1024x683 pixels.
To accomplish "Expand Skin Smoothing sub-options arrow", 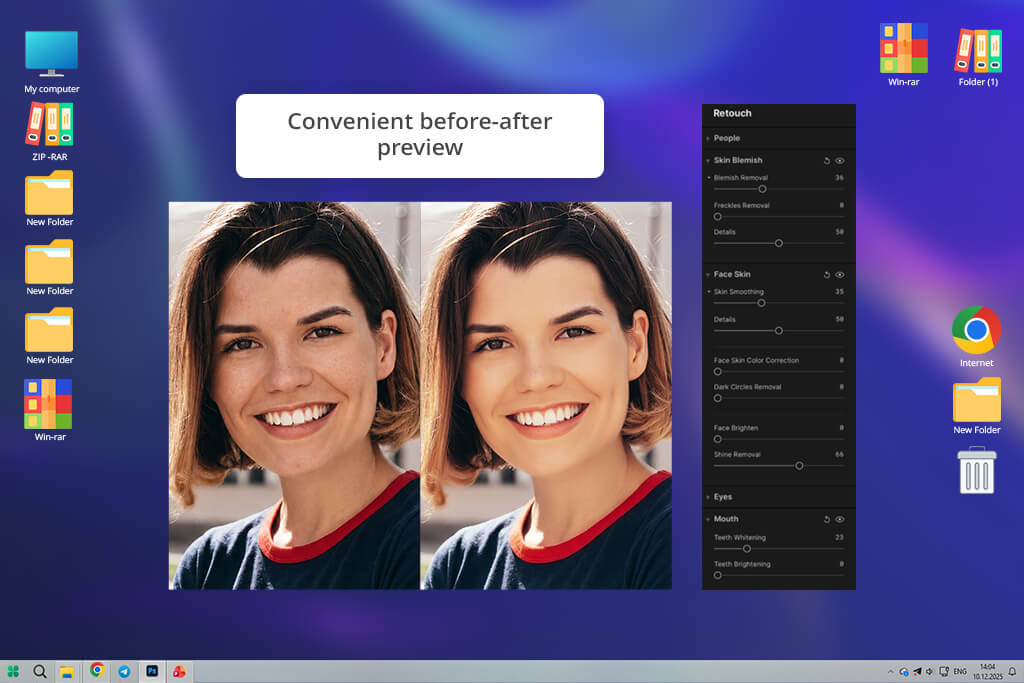I will coord(709,292).
